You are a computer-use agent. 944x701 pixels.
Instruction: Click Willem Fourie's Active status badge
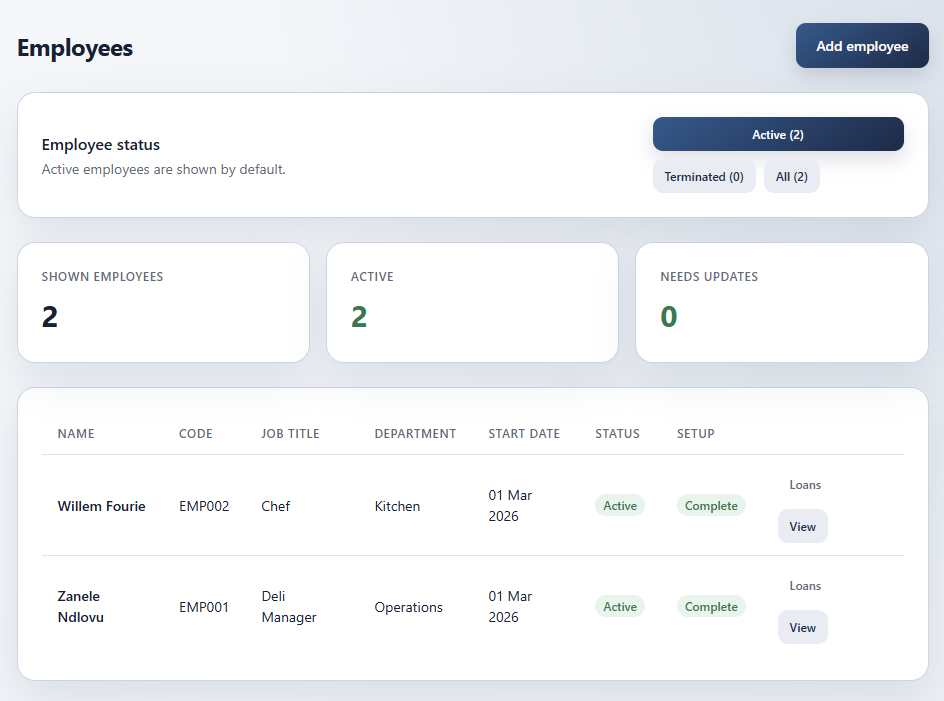tap(620, 505)
